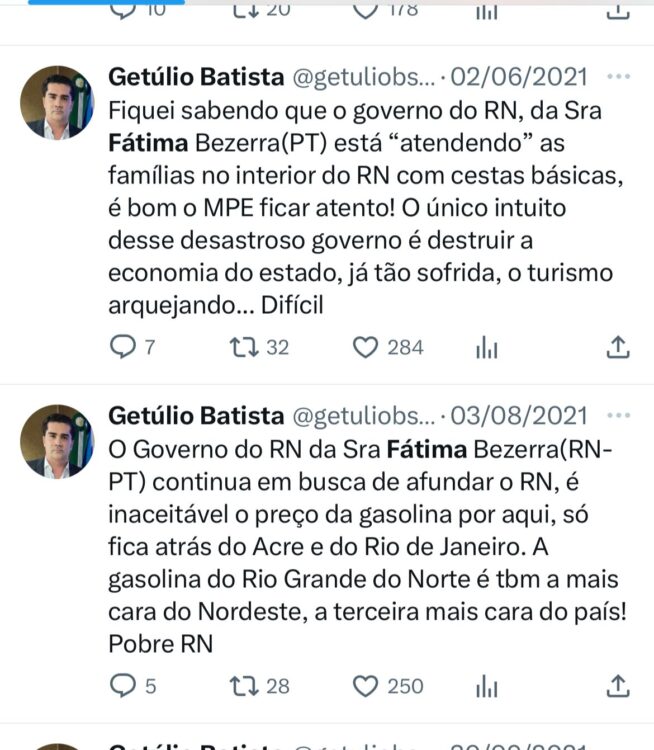
Task: Open more options on the 03/08/2021 tweet
Action: (x=620, y=415)
